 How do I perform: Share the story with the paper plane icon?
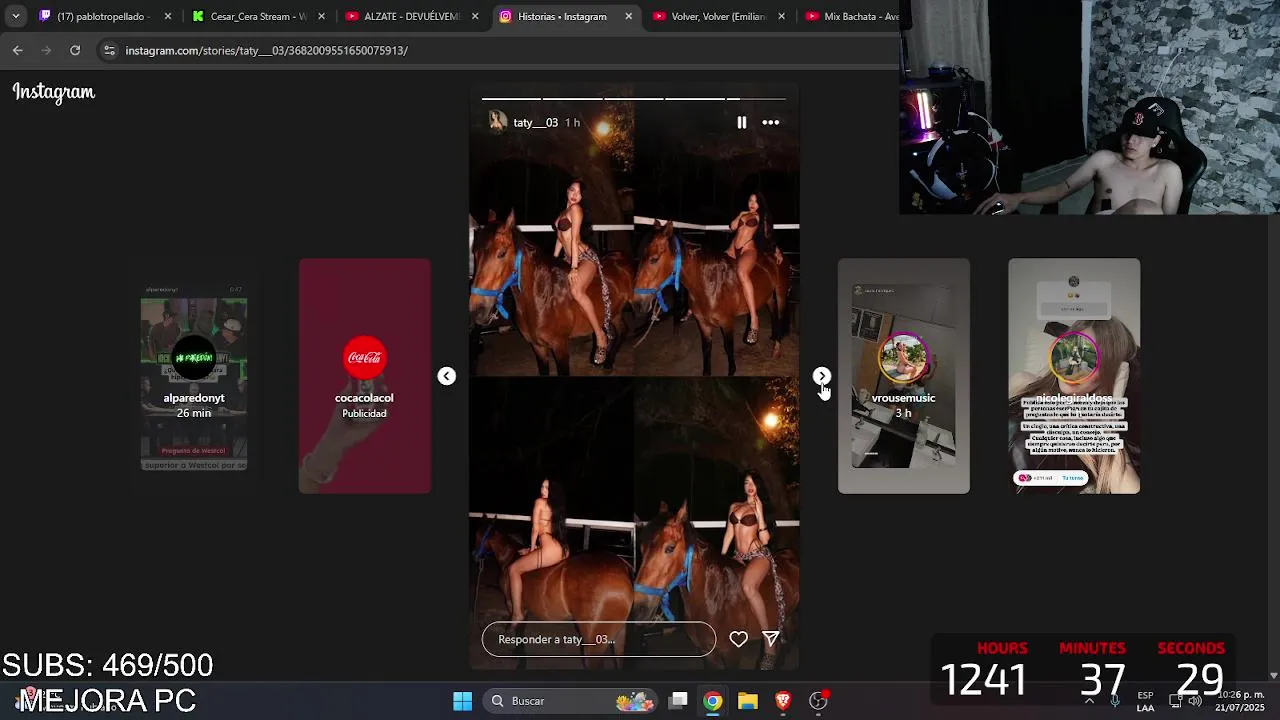pyautogui.click(x=771, y=639)
